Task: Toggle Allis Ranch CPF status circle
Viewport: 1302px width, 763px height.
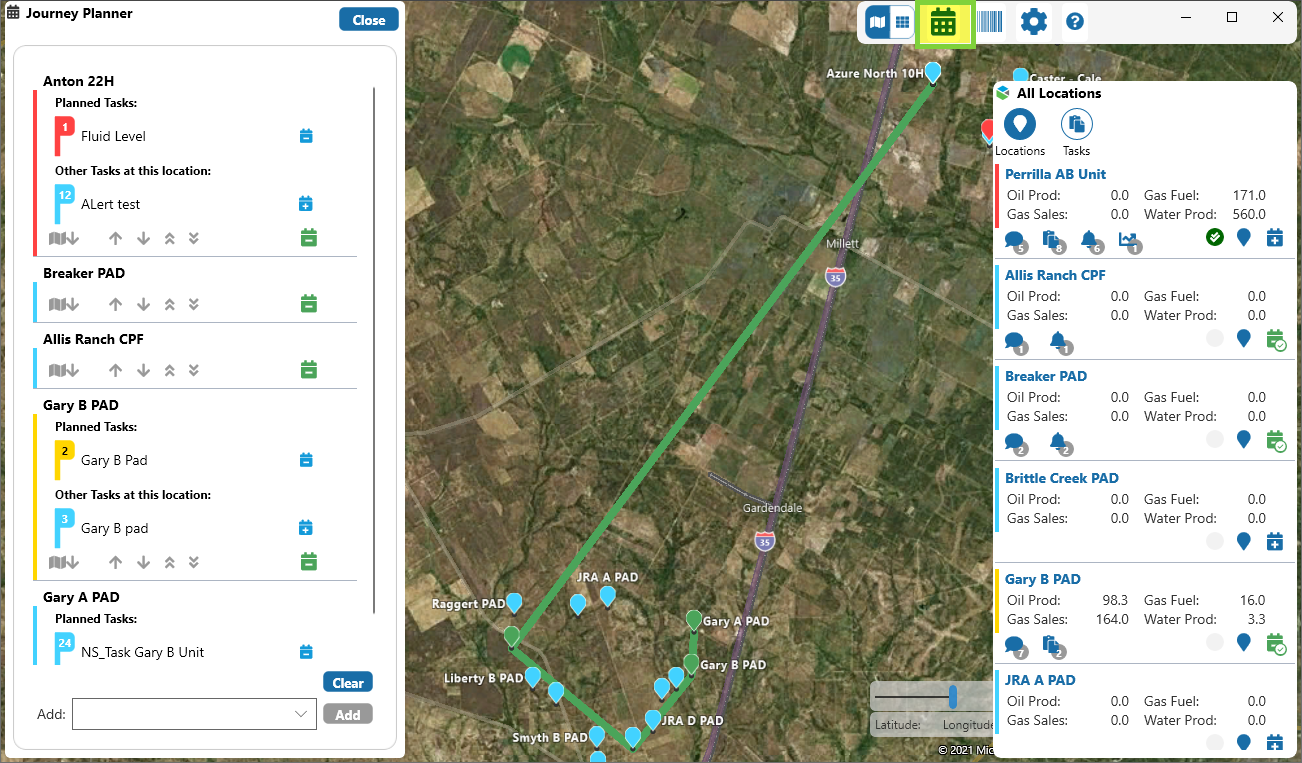Action: pos(1215,338)
